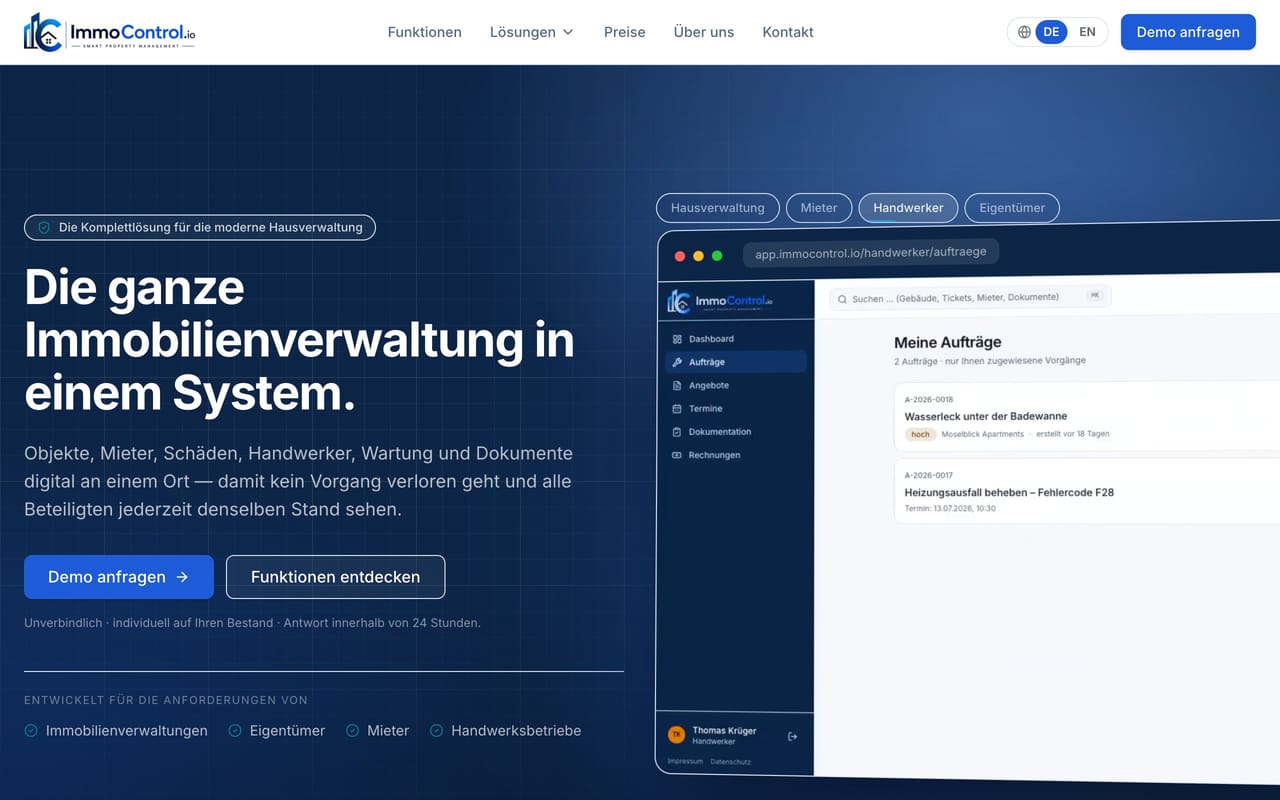Click the Angebote document icon

pos(677,385)
